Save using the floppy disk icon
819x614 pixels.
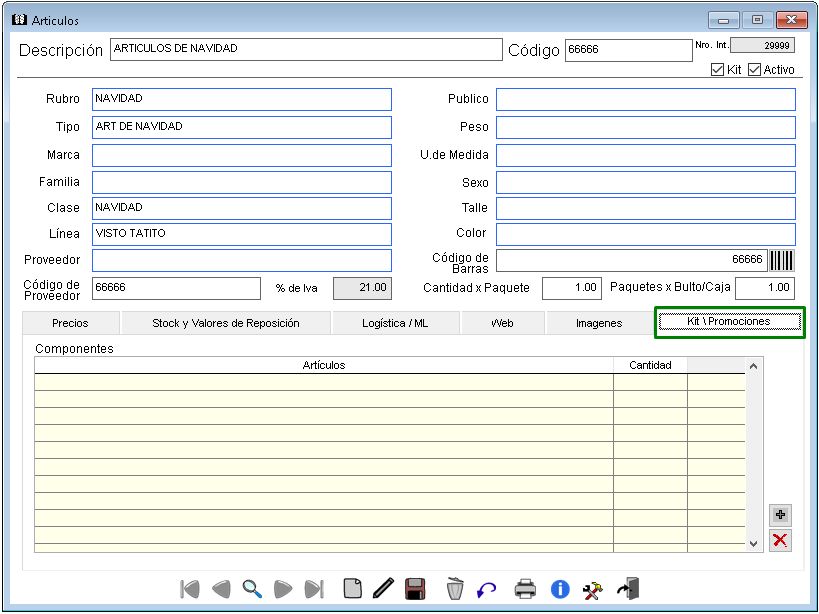click(x=416, y=588)
